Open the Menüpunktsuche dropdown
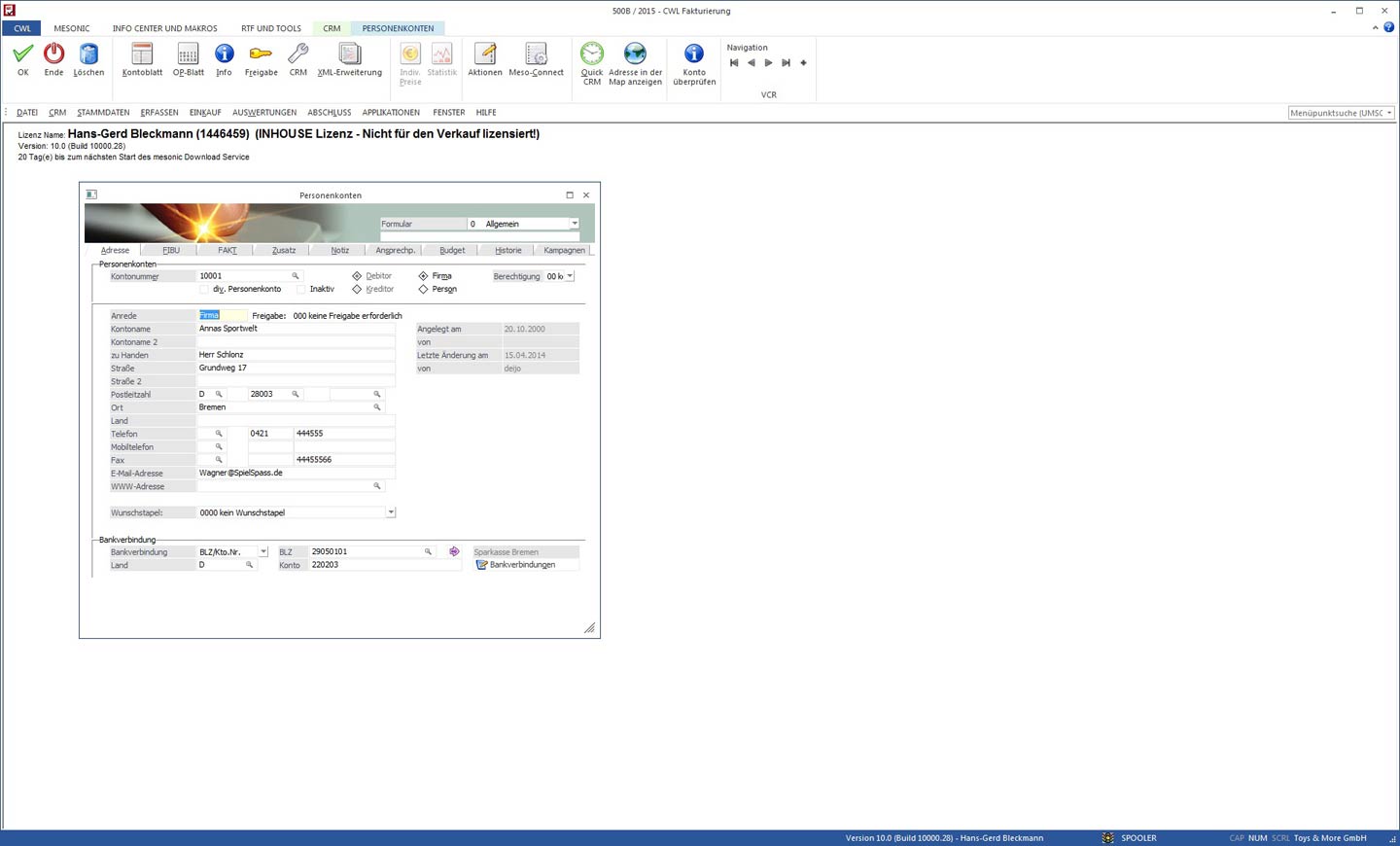 [1389, 113]
